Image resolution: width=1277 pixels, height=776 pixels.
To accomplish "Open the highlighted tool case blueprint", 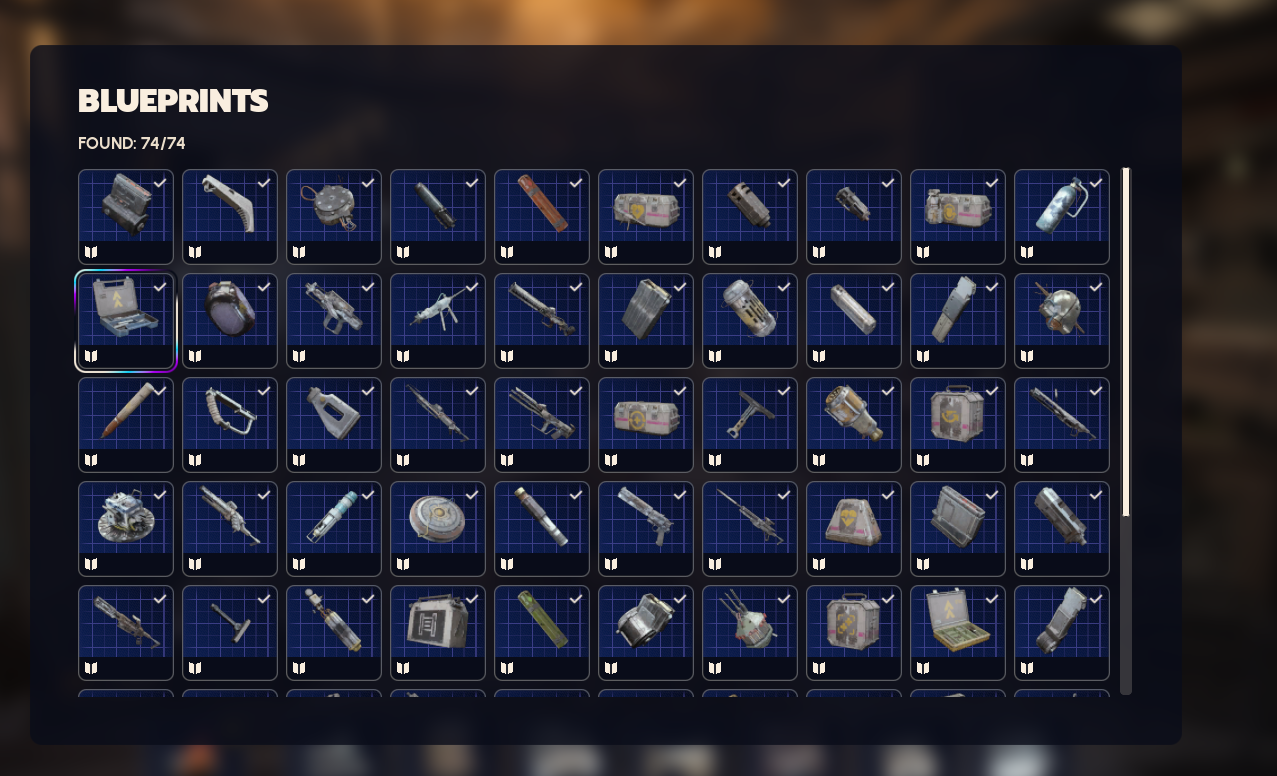I will pyautogui.click(x=126, y=321).
